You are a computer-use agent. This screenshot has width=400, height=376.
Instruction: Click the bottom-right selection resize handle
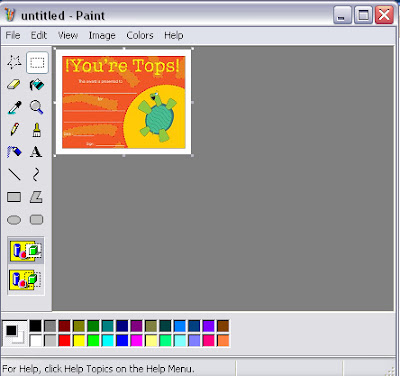pos(192,155)
